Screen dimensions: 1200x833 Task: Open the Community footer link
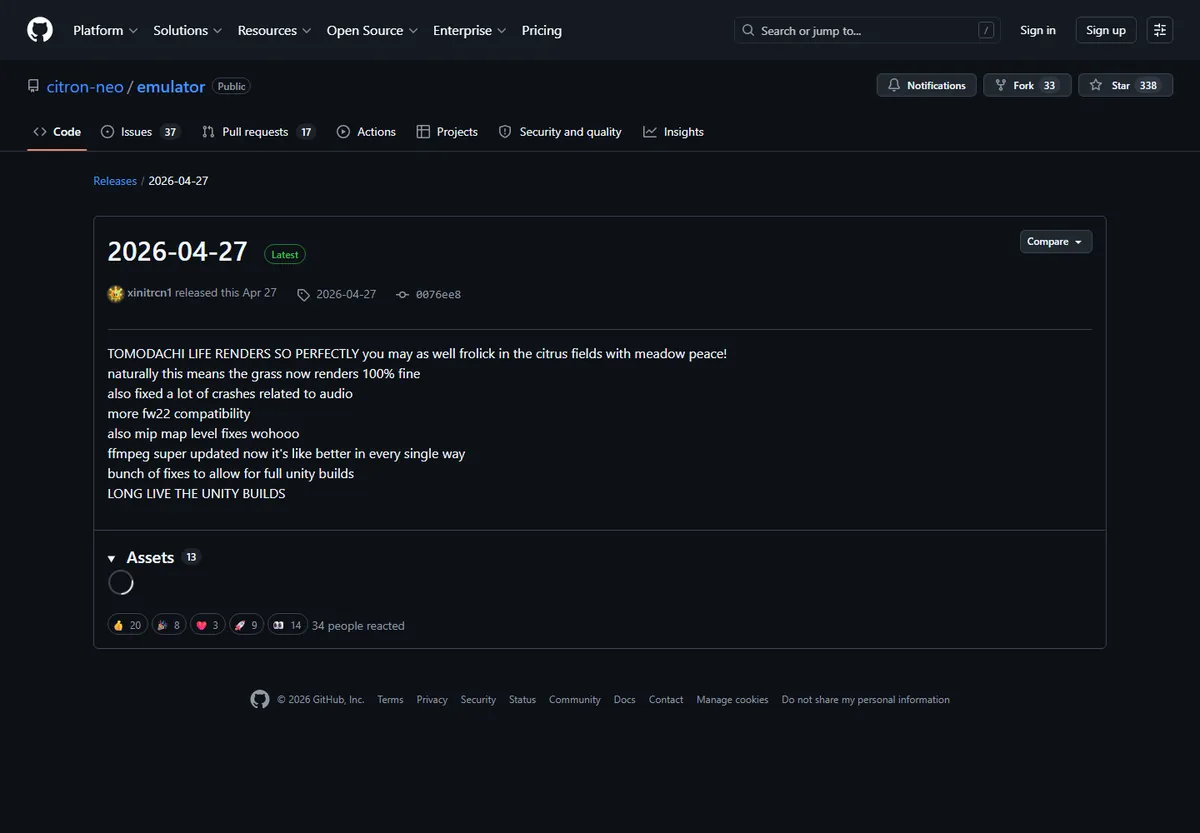coord(575,700)
